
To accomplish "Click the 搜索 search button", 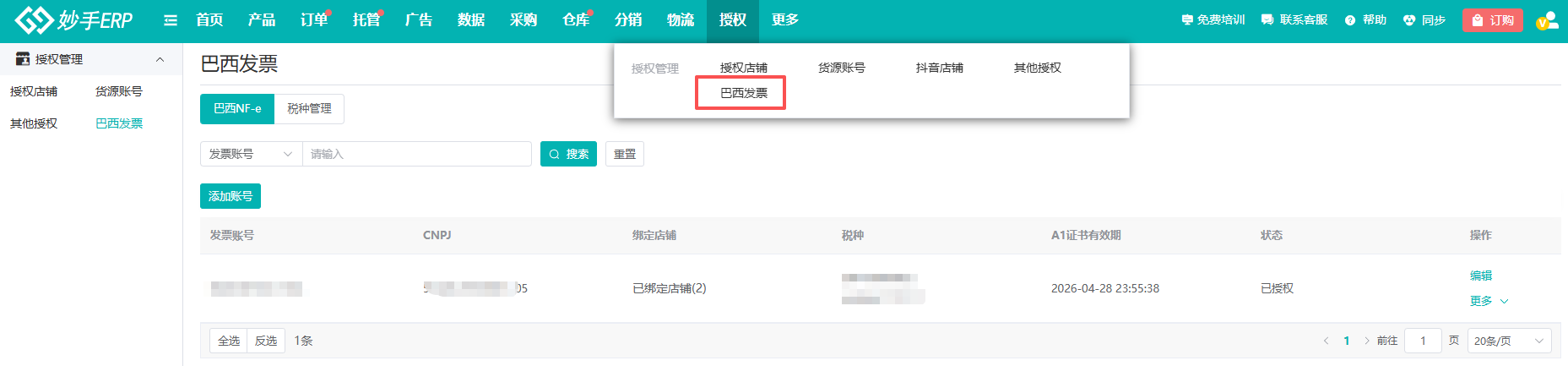I will pos(568,154).
